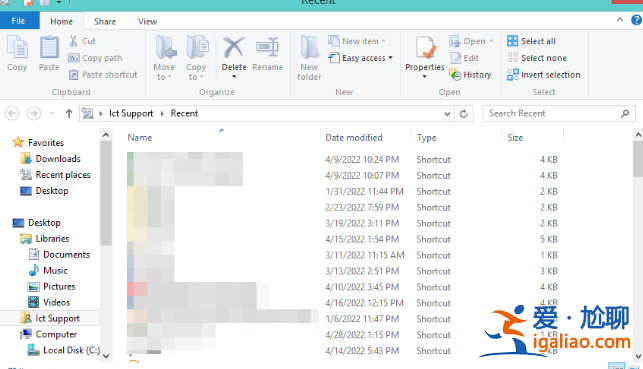The height and width of the screenshot is (369, 643).
Task: Open Libraries in navigation pane
Action: pyautogui.click(x=45, y=238)
